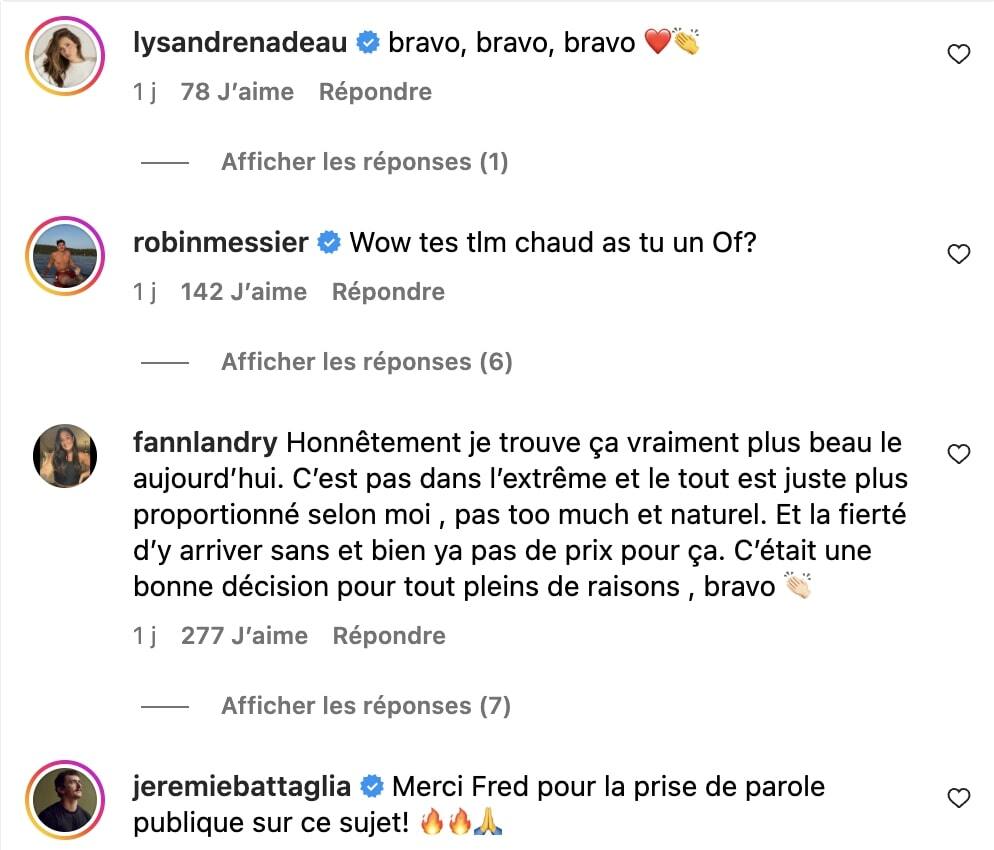This screenshot has width=994, height=850.
Task: Like fannlandry's long comment
Action: tap(958, 455)
